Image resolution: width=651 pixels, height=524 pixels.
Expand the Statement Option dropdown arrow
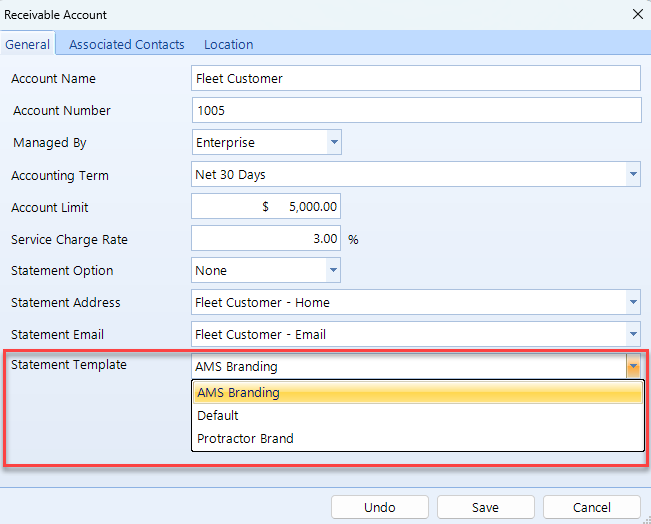(333, 270)
